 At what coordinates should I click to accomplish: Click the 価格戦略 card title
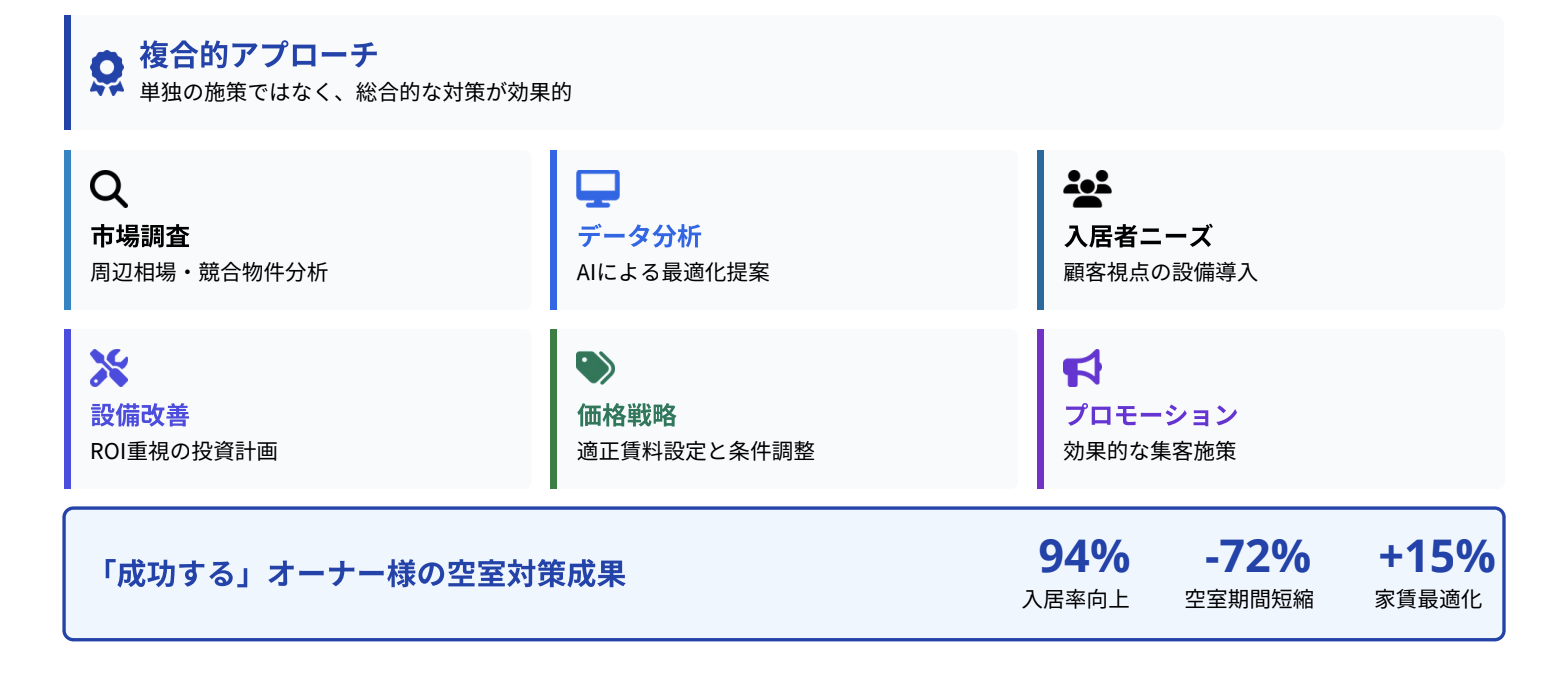[x=627, y=415]
